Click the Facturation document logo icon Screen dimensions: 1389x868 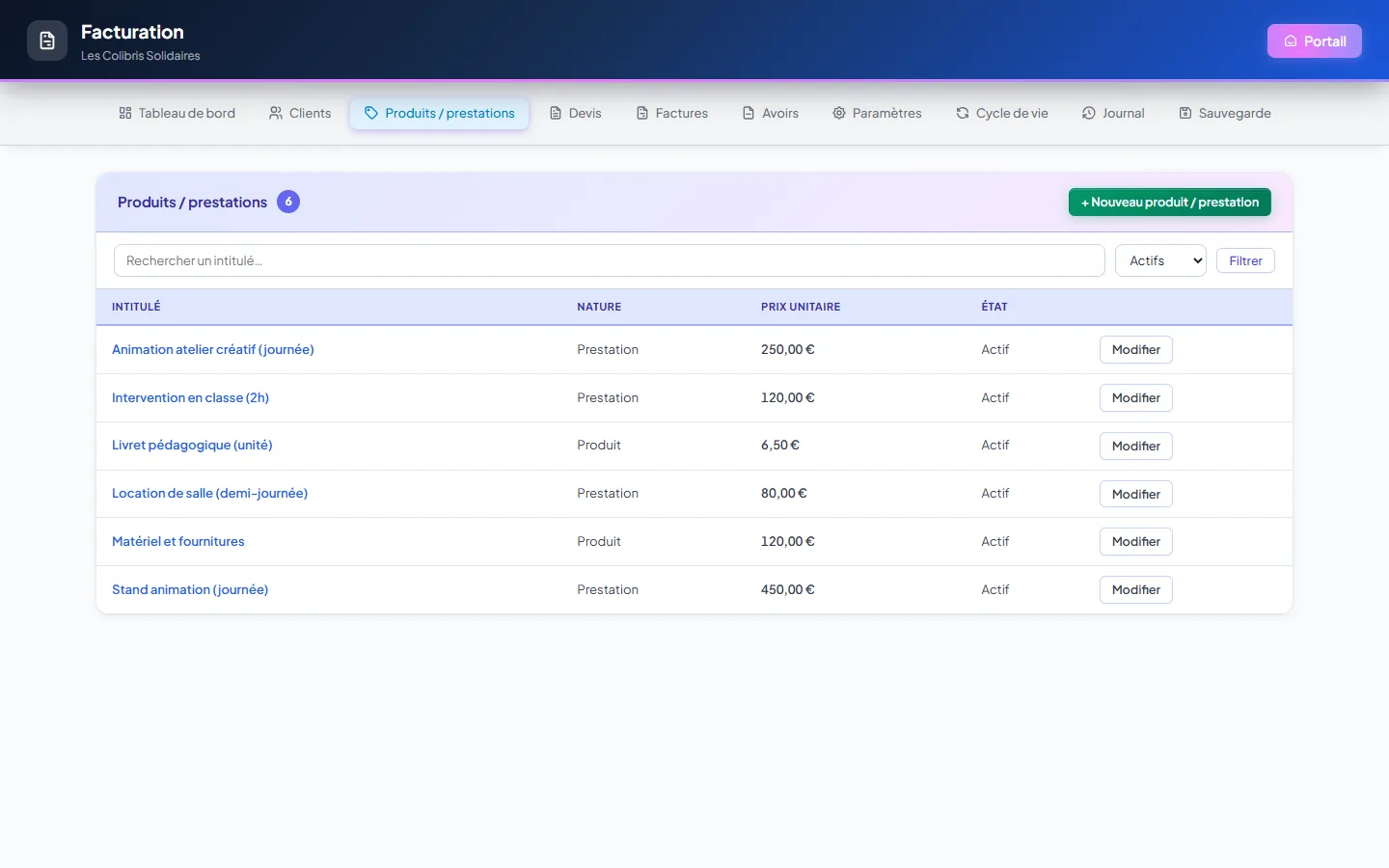click(x=47, y=41)
